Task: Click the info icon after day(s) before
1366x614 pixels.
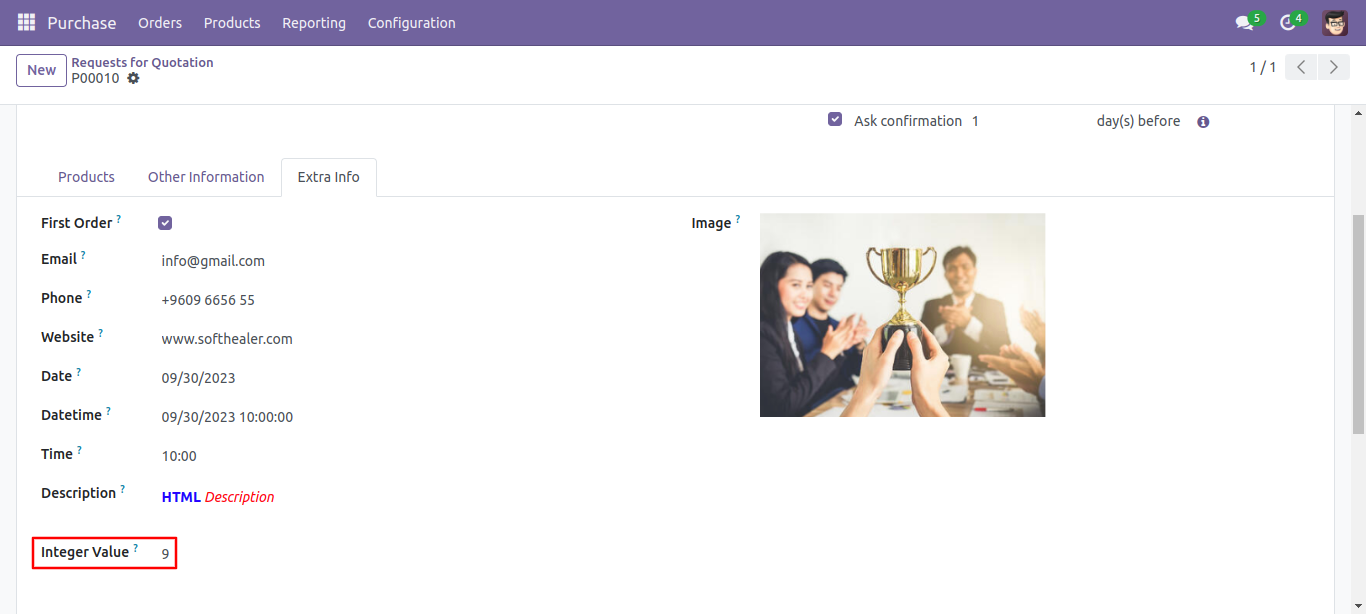Action: [1203, 122]
